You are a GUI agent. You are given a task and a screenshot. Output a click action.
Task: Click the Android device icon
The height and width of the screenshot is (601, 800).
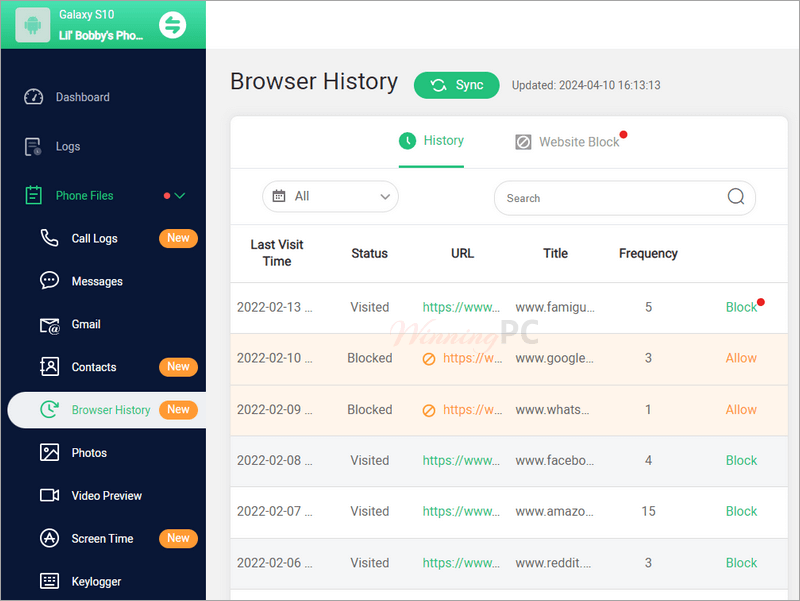tap(33, 24)
